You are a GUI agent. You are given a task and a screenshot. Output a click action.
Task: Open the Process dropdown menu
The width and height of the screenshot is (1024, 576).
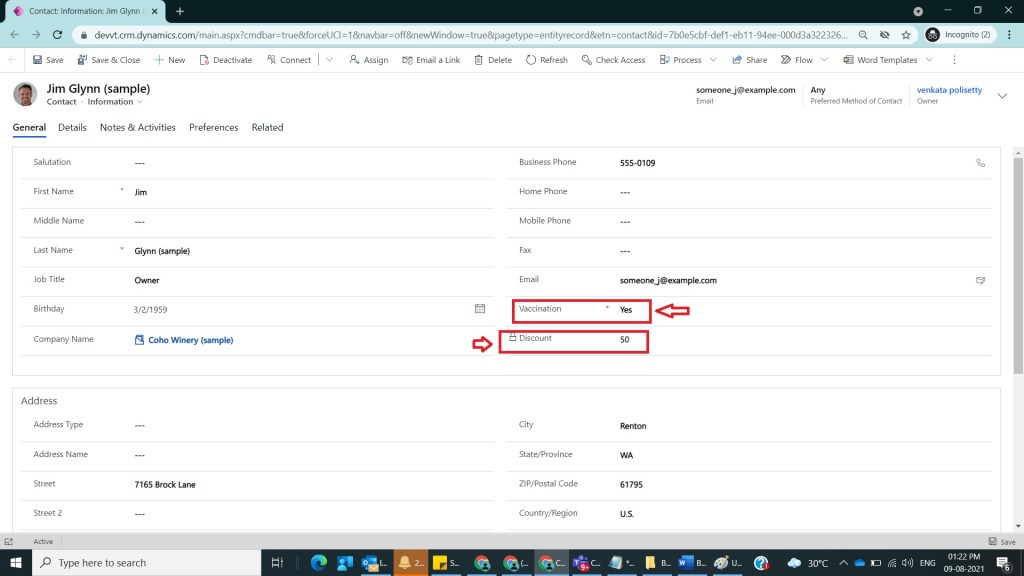[713, 60]
